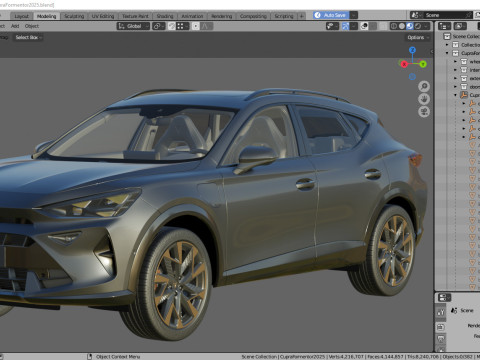Click the negative Z circle on the gizmo
The height and width of the screenshot is (360, 480).
(x=412, y=77)
